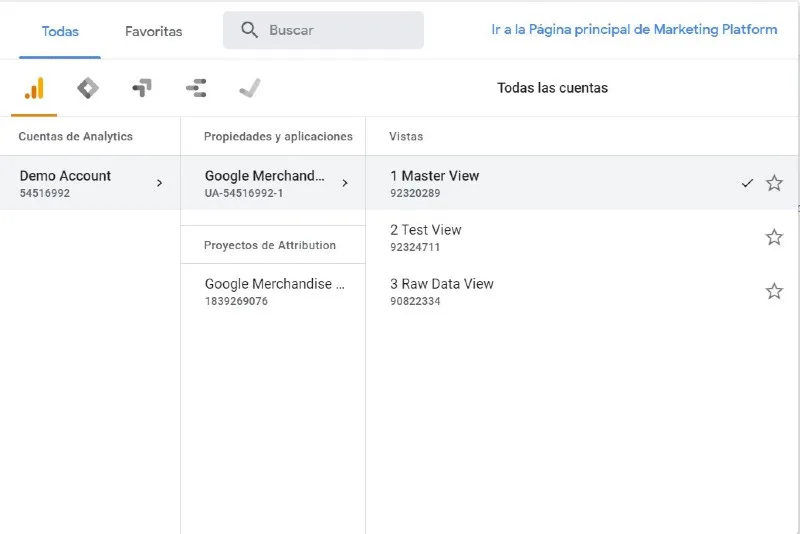Select the Optimize product icon
The width and height of the screenshot is (800, 534).
142,88
